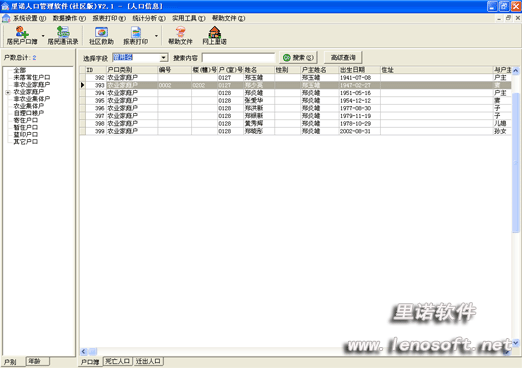Image resolution: width=522 pixels, height=368 pixels.
Task: Open the 帮助文件 toolbar icon
Action: [x=180, y=35]
